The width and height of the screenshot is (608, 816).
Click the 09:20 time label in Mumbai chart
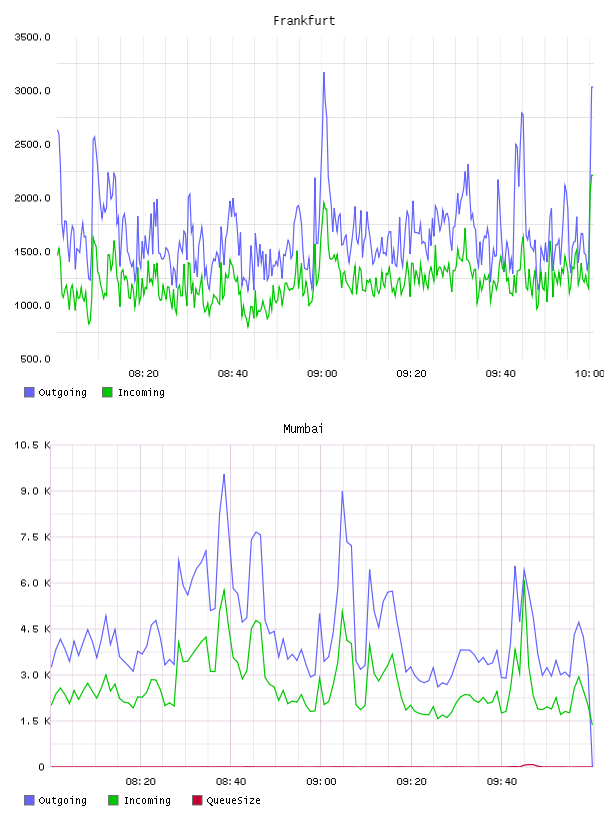[x=411, y=782]
